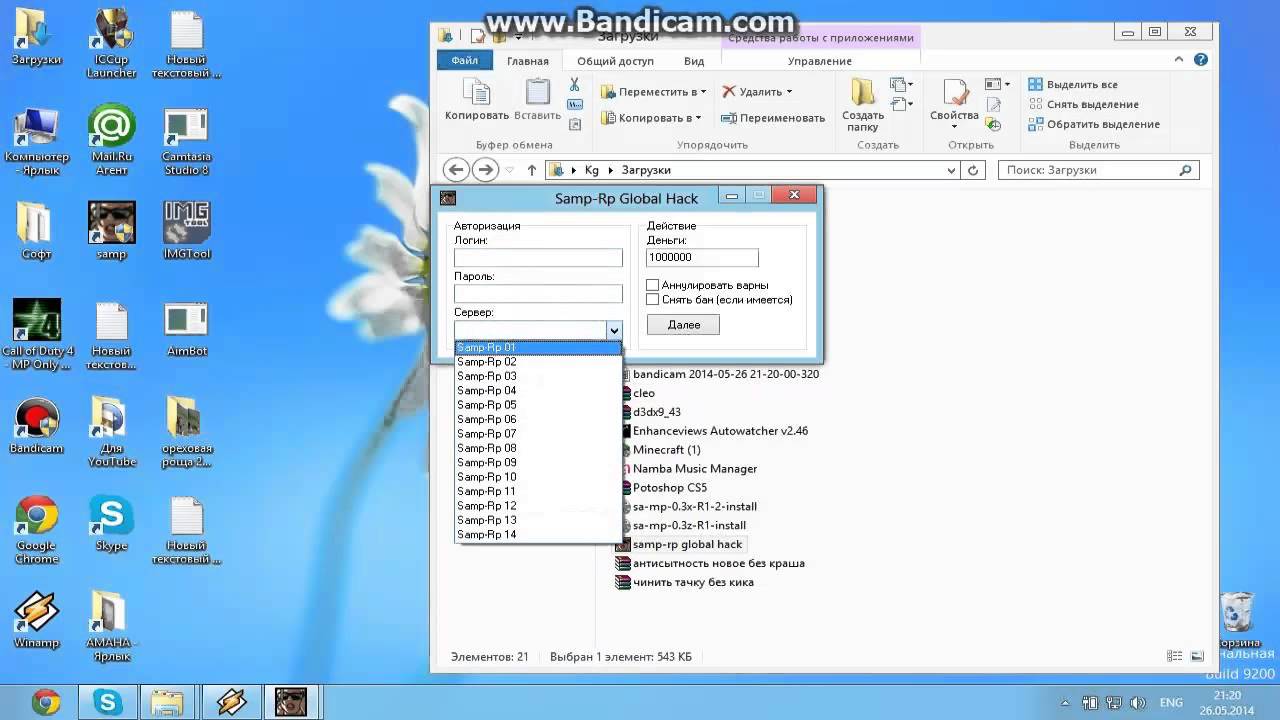Select the Camtasia Studio 8 desktop shortcut

pos(186,142)
